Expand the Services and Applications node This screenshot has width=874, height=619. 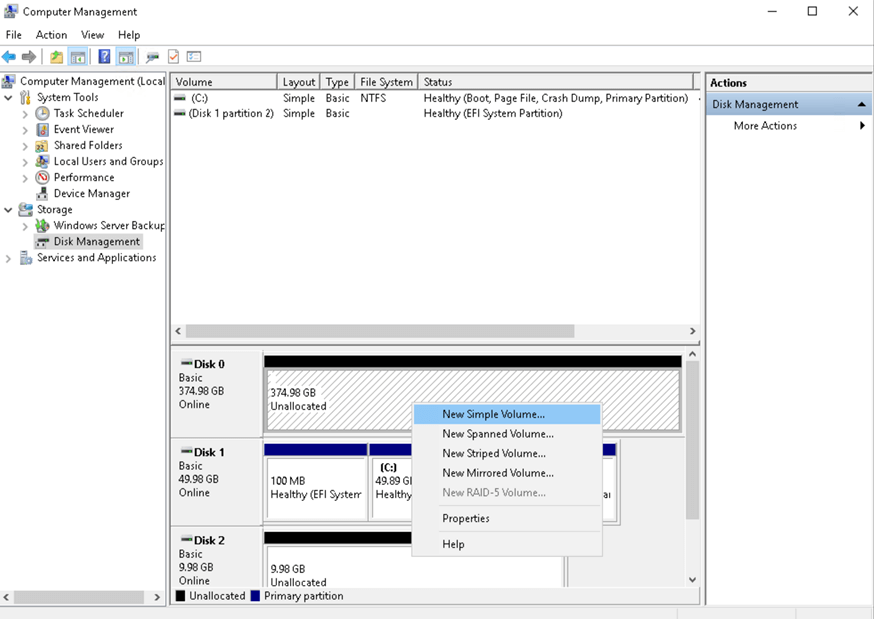pyautogui.click(x=9, y=258)
